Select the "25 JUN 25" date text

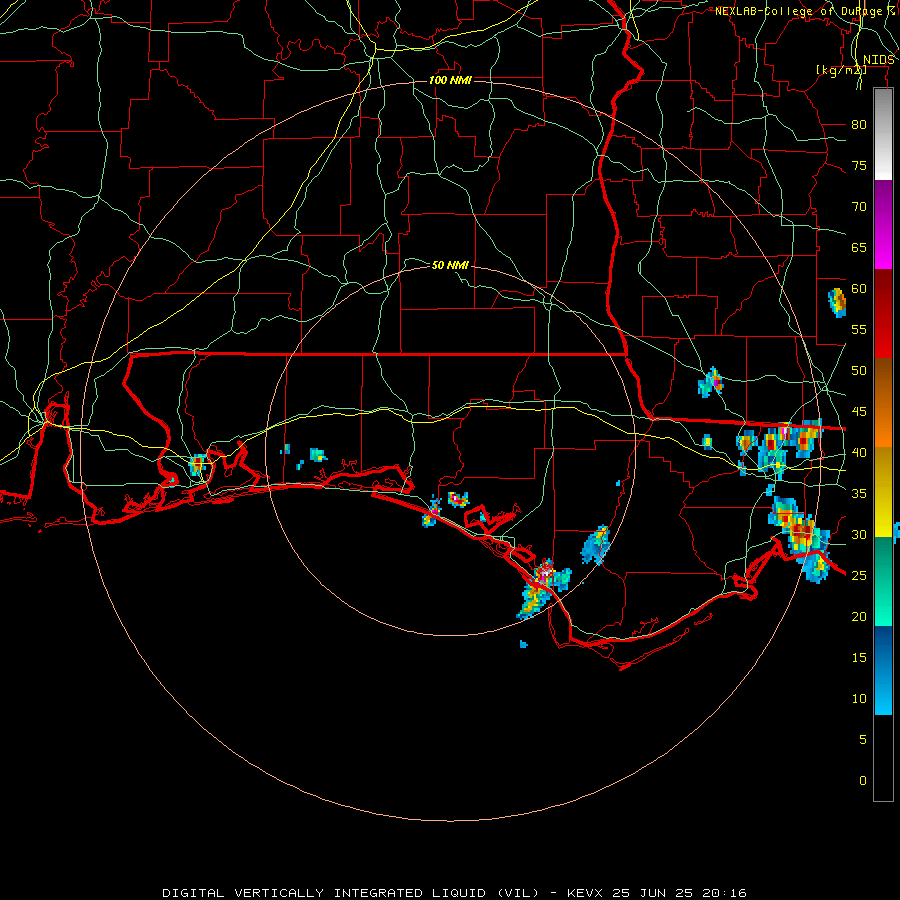(x=653, y=893)
